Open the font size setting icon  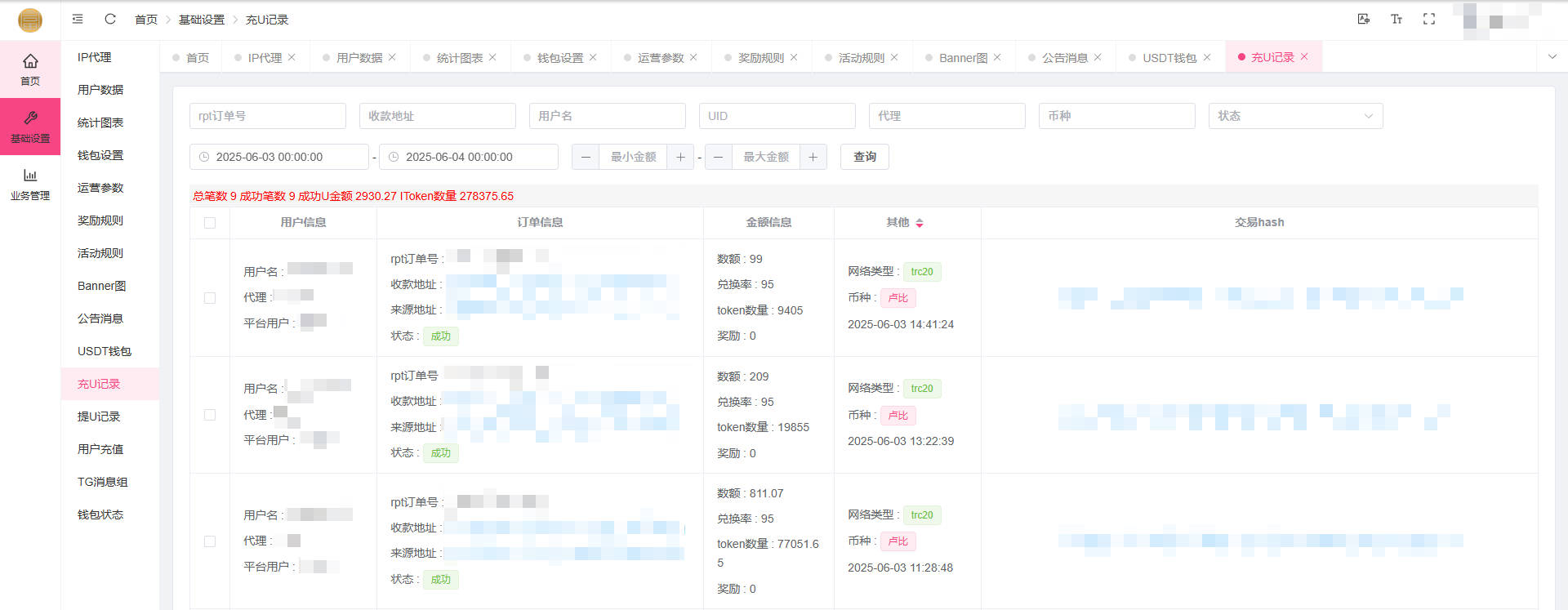[x=1396, y=19]
